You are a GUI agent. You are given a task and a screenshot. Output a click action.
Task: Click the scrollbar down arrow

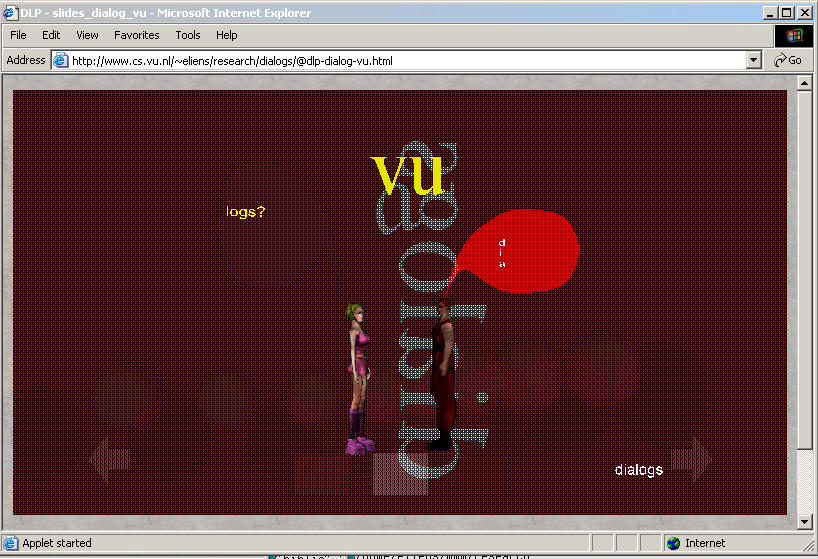coord(804,521)
